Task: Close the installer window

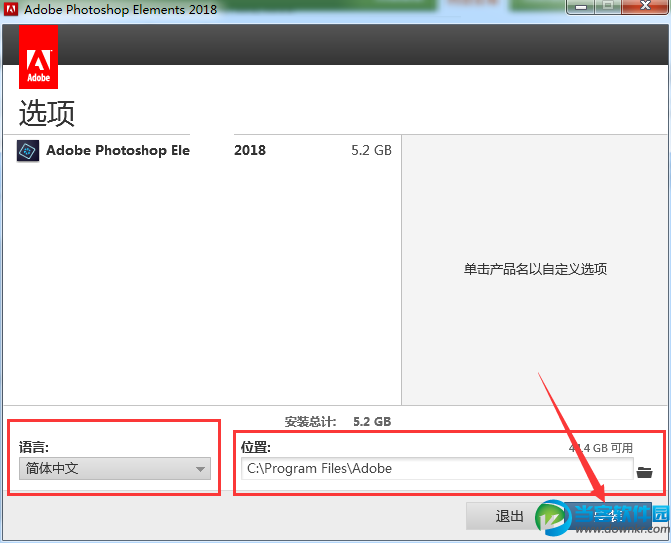Action: [645, 6]
